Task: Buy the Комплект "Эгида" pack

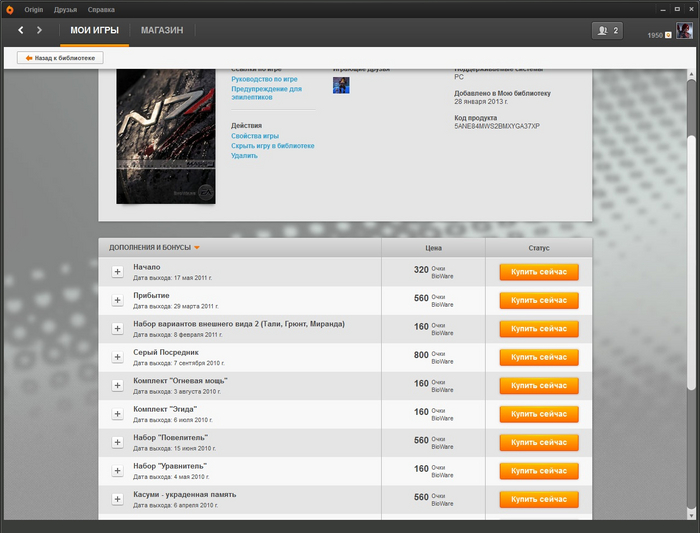Action: coord(539,414)
